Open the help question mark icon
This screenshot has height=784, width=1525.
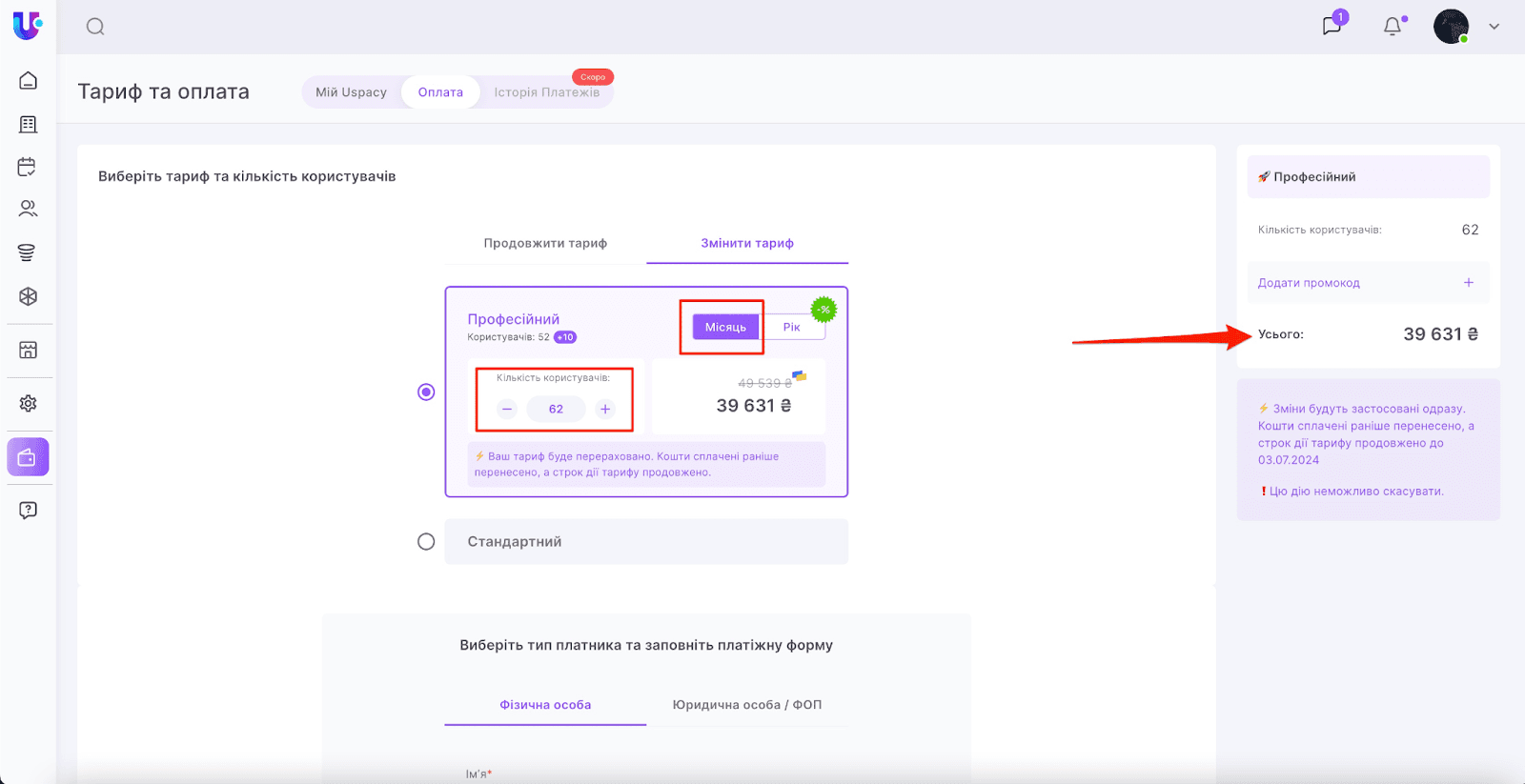point(28,510)
